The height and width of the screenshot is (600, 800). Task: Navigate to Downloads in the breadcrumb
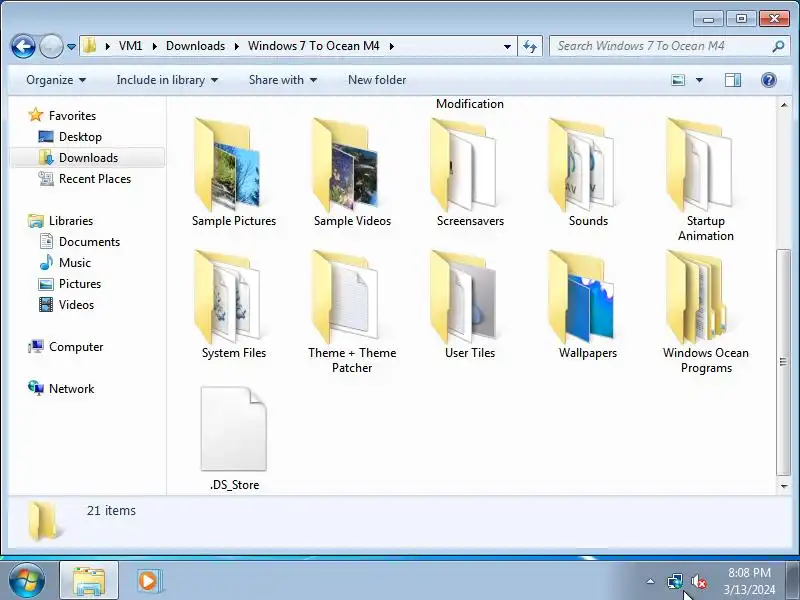click(x=195, y=46)
